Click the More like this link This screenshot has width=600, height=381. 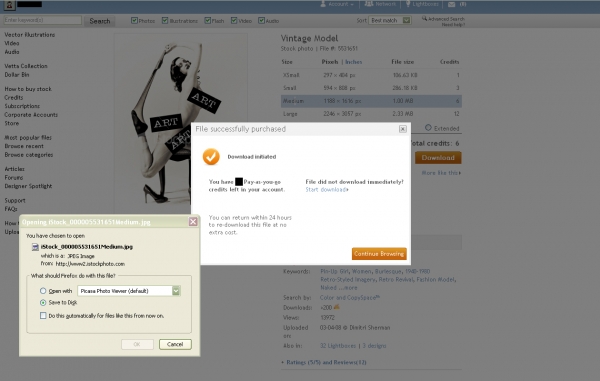(441, 173)
